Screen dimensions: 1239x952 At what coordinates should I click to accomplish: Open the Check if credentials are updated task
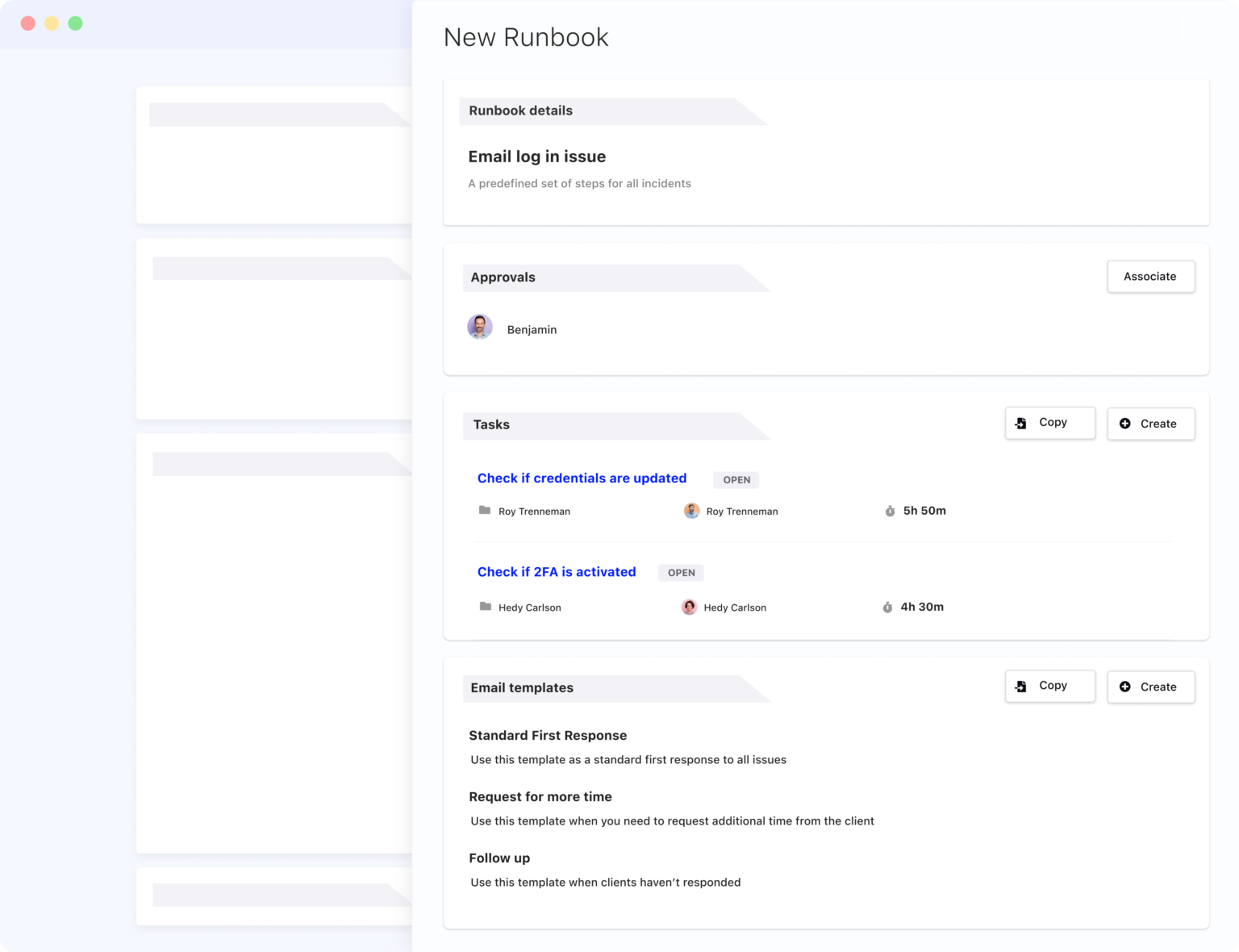click(x=582, y=478)
